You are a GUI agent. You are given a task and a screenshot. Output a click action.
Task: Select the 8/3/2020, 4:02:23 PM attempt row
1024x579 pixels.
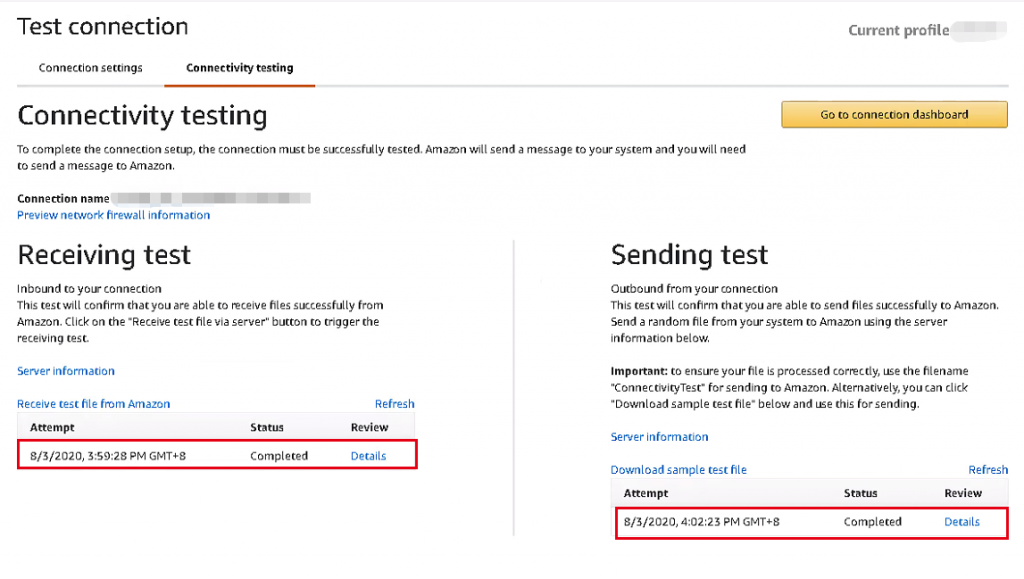click(x=811, y=522)
